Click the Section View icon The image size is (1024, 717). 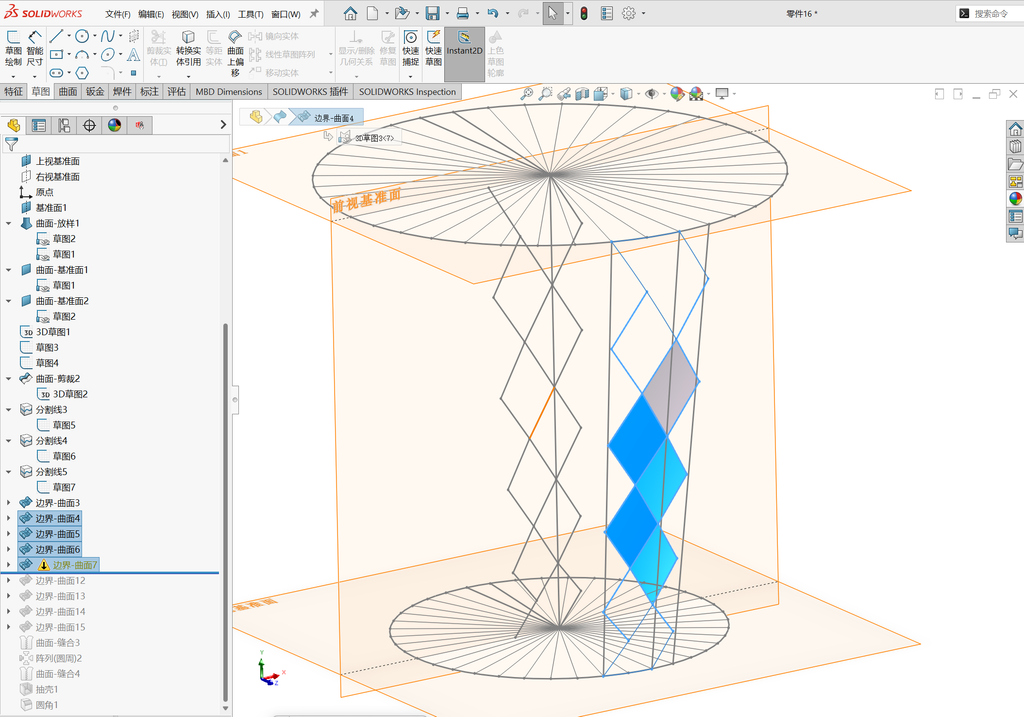pyautogui.click(x=583, y=94)
